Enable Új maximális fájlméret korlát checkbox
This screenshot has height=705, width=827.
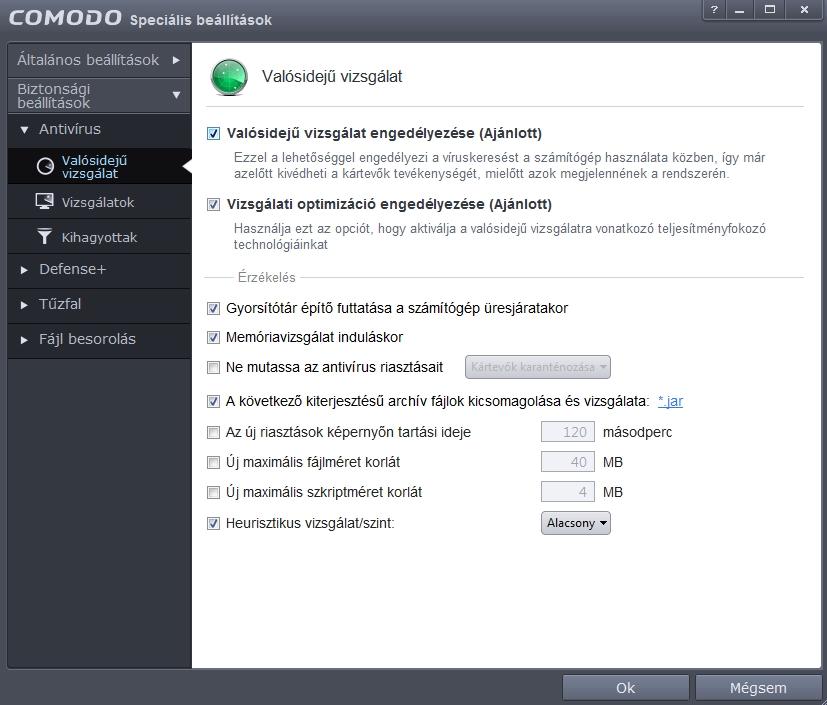click(x=213, y=462)
